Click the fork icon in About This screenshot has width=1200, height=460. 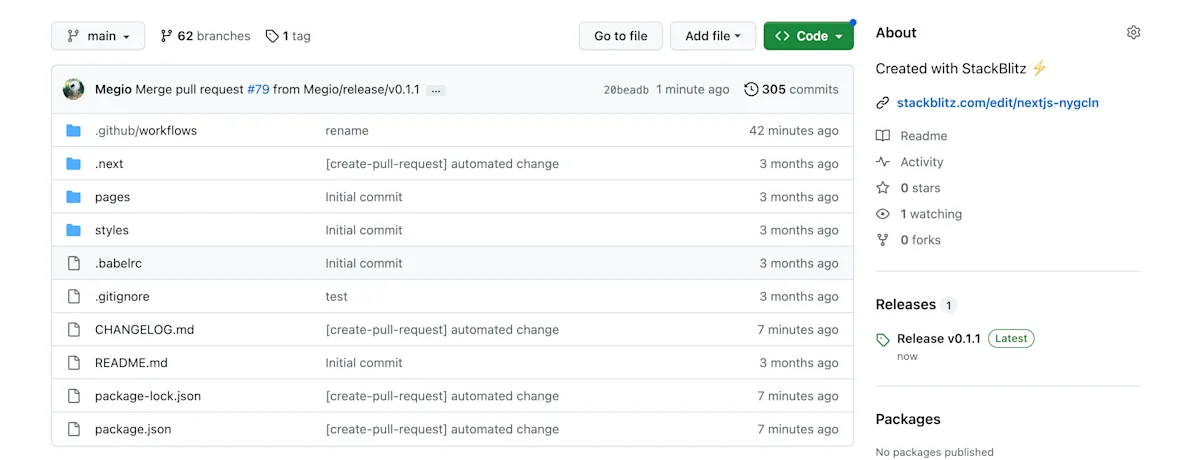(x=882, y=240)
